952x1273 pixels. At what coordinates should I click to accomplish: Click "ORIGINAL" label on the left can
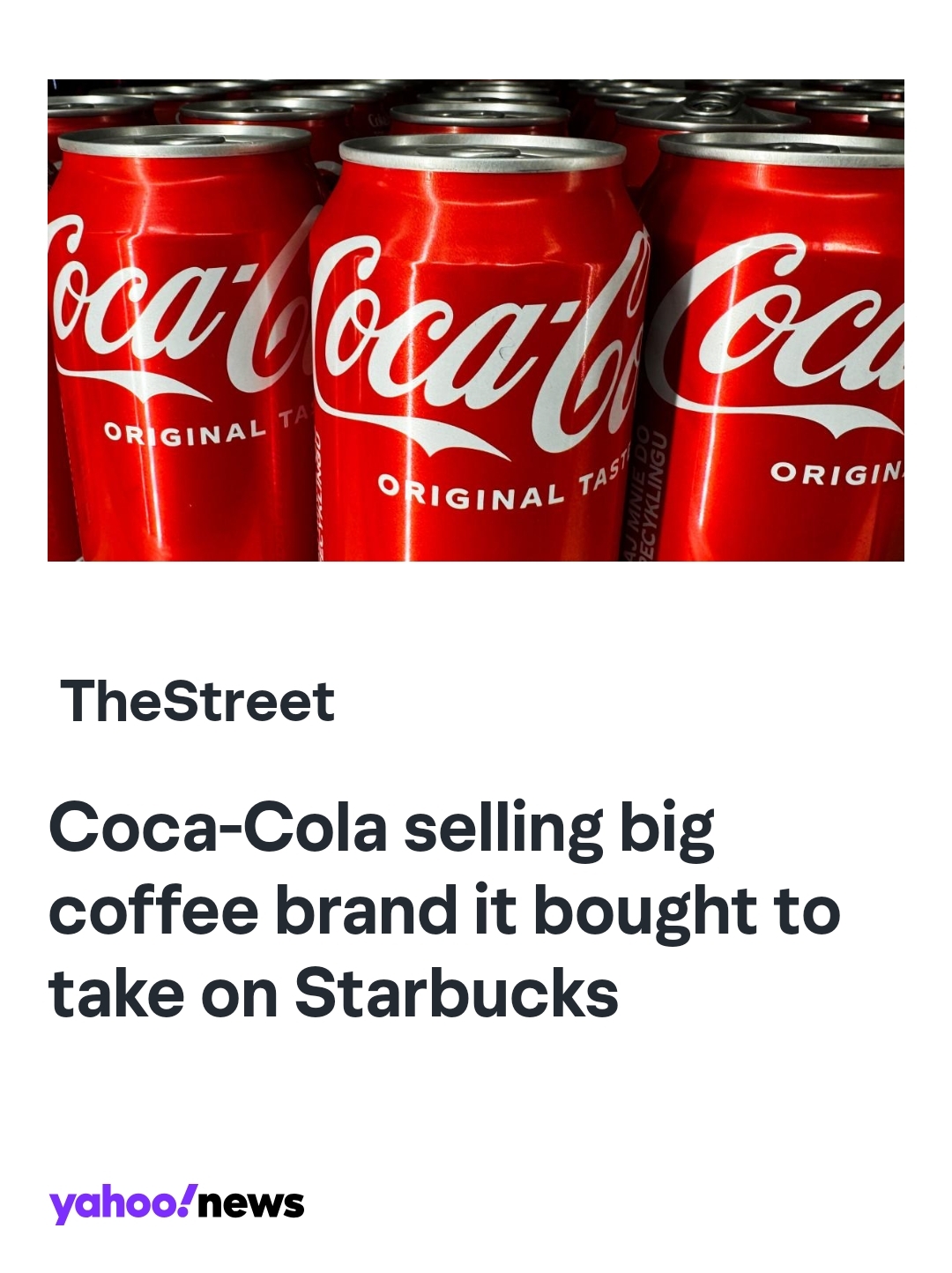(187, 432)
